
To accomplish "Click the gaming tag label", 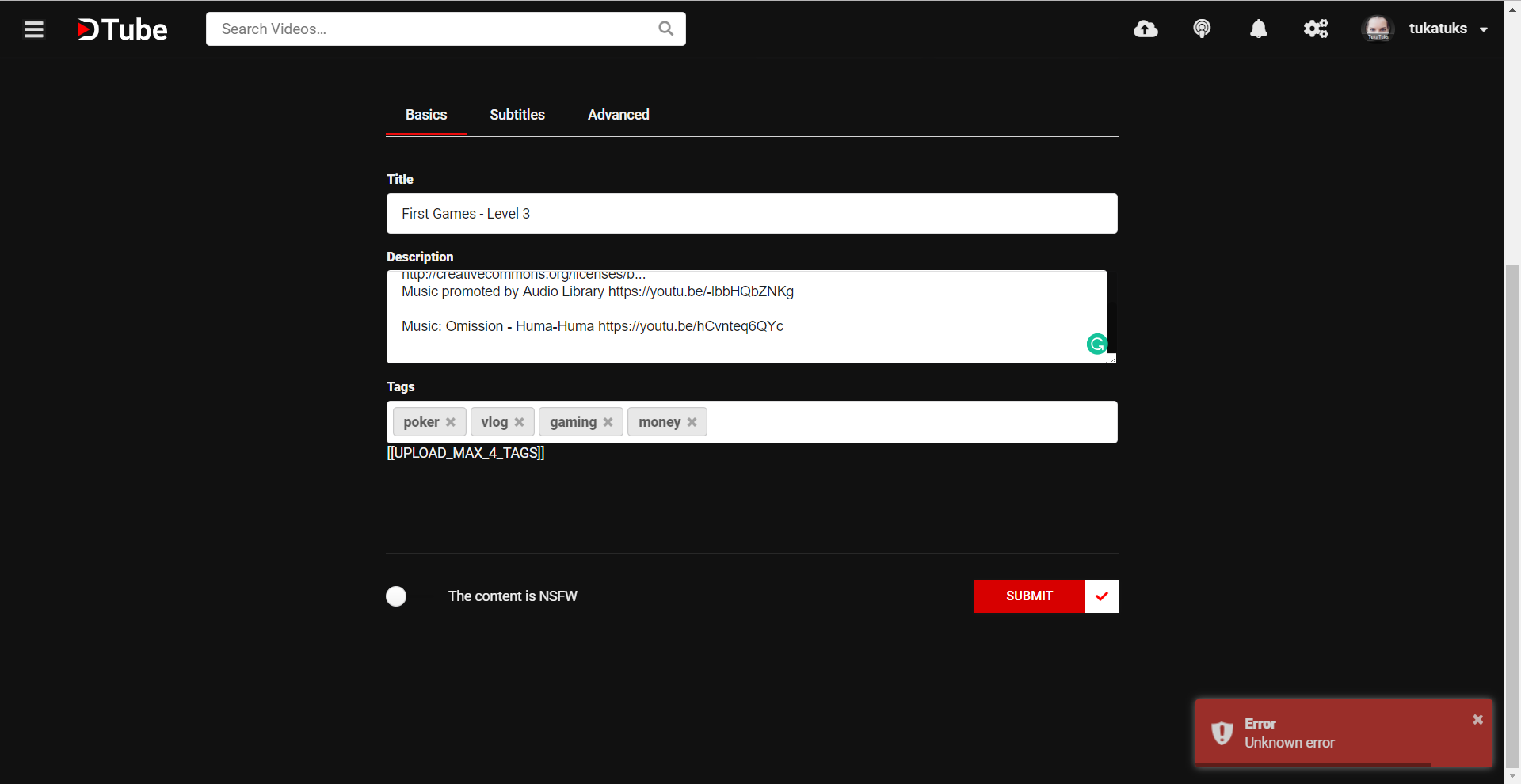I will [x=573, y=422].
